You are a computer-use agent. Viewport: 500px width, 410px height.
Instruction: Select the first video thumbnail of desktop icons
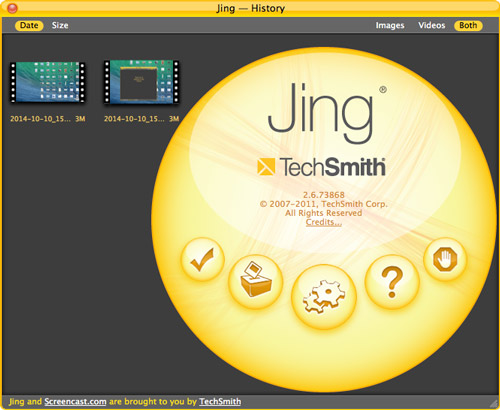pyautogui.click(x=47, y=82)
